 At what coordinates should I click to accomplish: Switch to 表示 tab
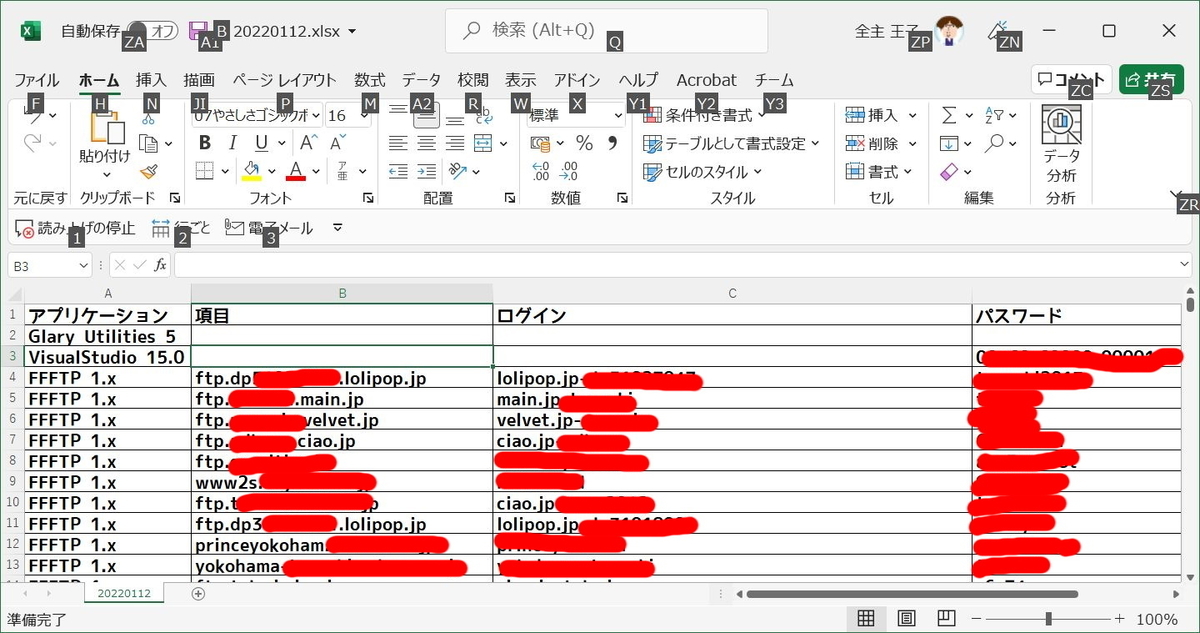[520, 80]
